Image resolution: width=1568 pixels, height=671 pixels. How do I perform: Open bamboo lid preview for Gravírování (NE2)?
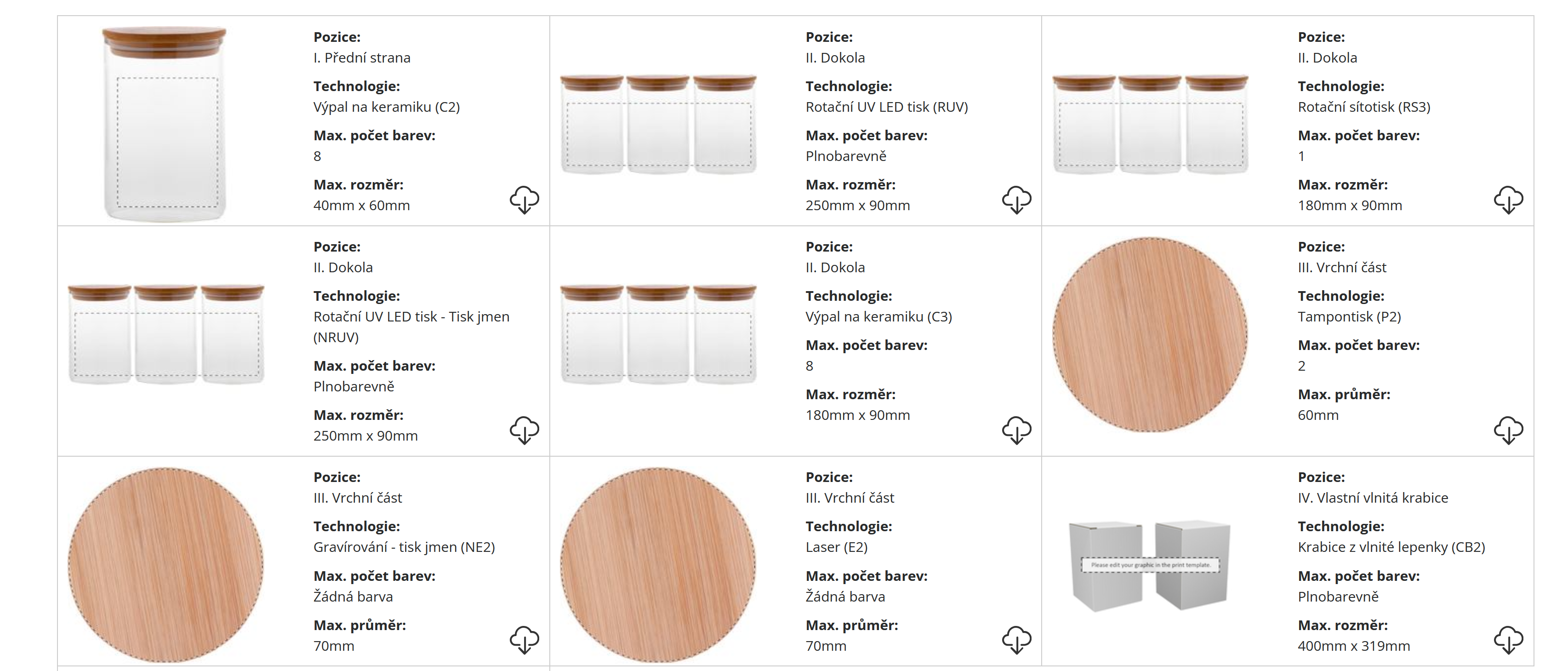[165, 564]
